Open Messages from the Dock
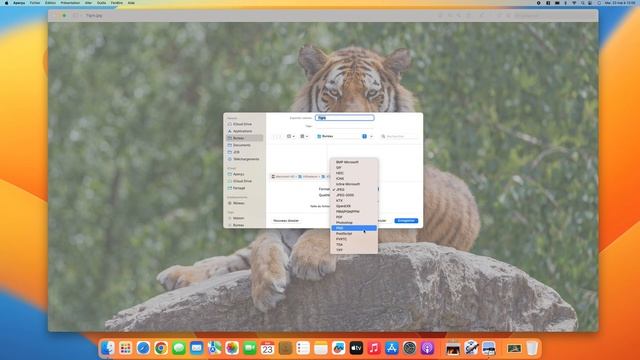The height and width of the screenshot is (360, 640). (x=179, y=348)
